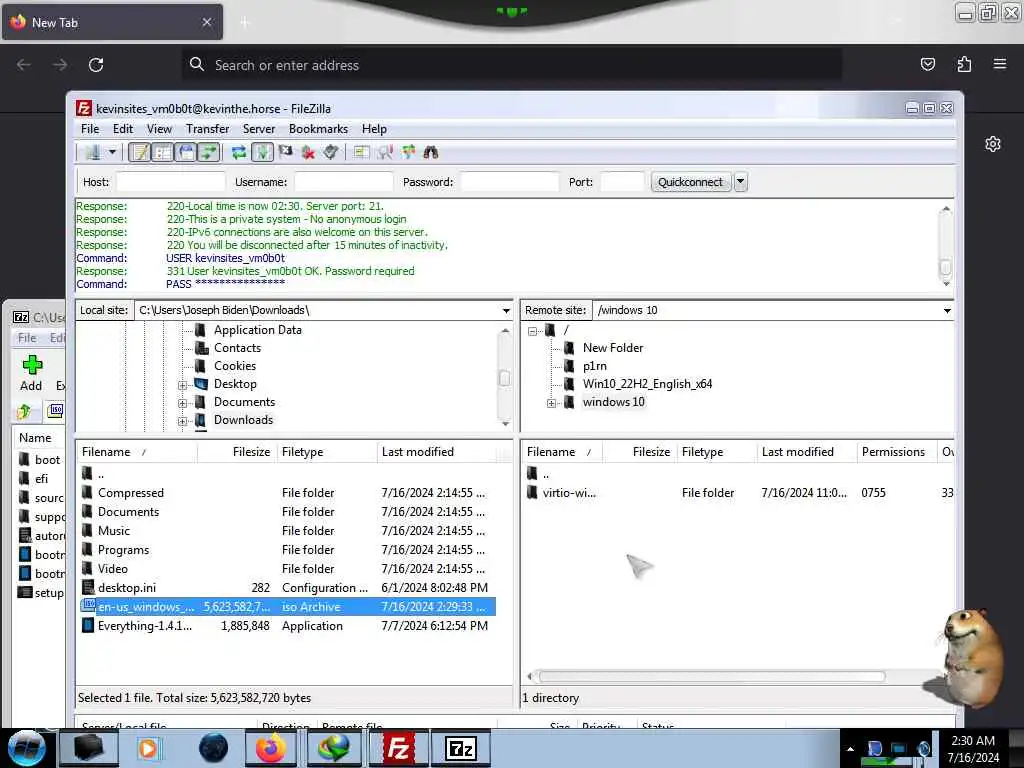Toggle directory comparison
The height and width of the screenshot is (768, 1024).
[x=385, y=153]
